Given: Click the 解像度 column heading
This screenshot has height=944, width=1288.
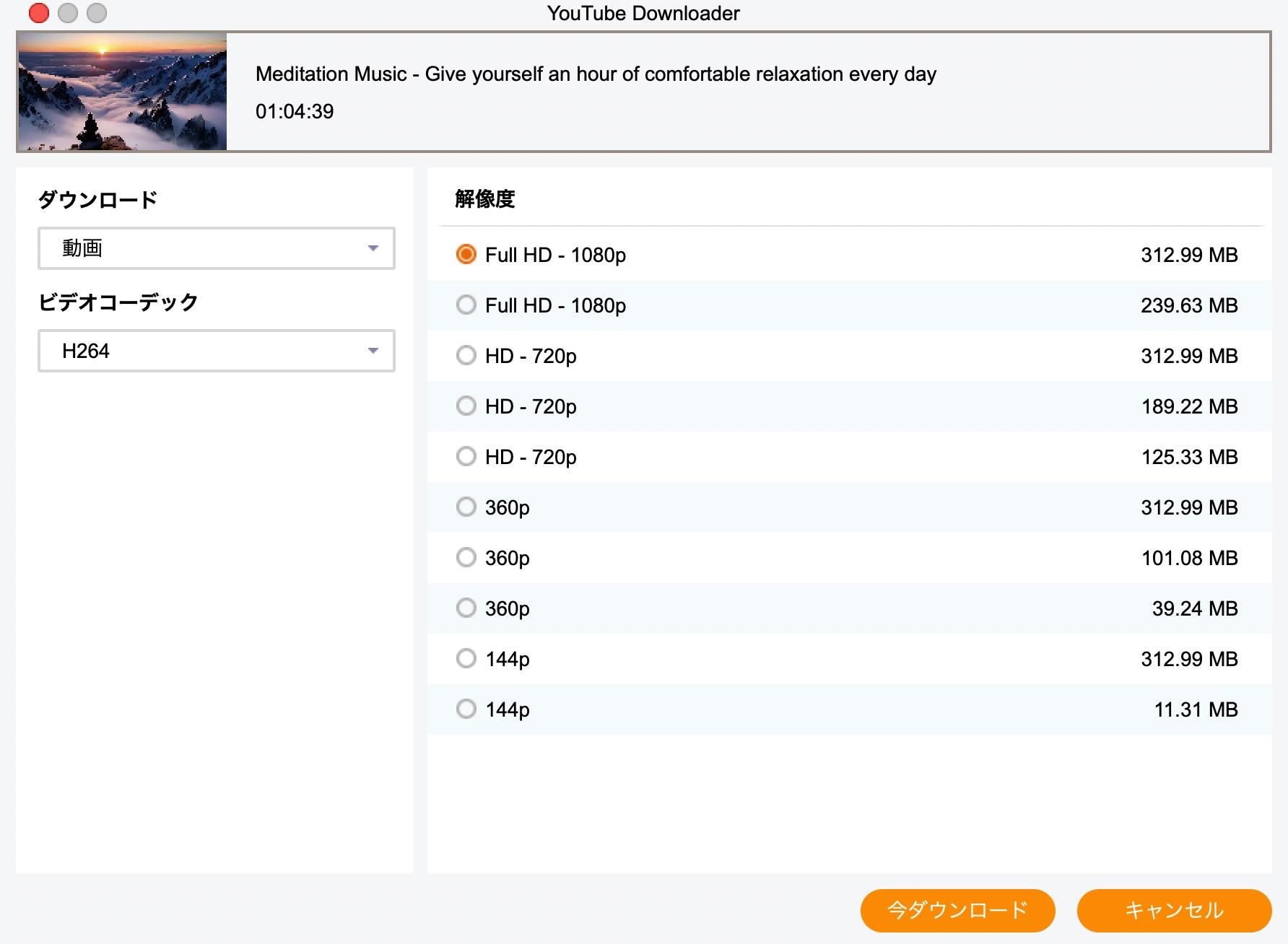Looking at the screenshot, I should (x=485, y=199).
